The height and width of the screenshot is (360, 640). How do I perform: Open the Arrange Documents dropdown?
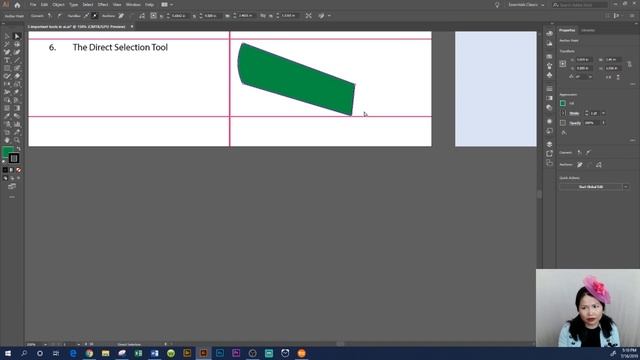[x=167, y=5]
